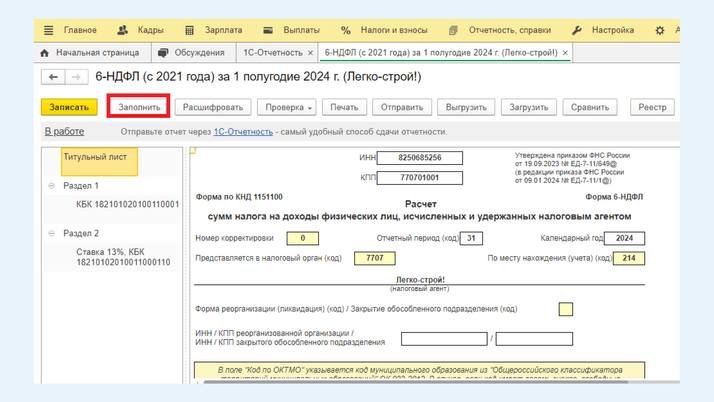The height and width of the screenshot is (402, 714).
Task: Switch to the Начальная страница tab
Action: point(92,53)
